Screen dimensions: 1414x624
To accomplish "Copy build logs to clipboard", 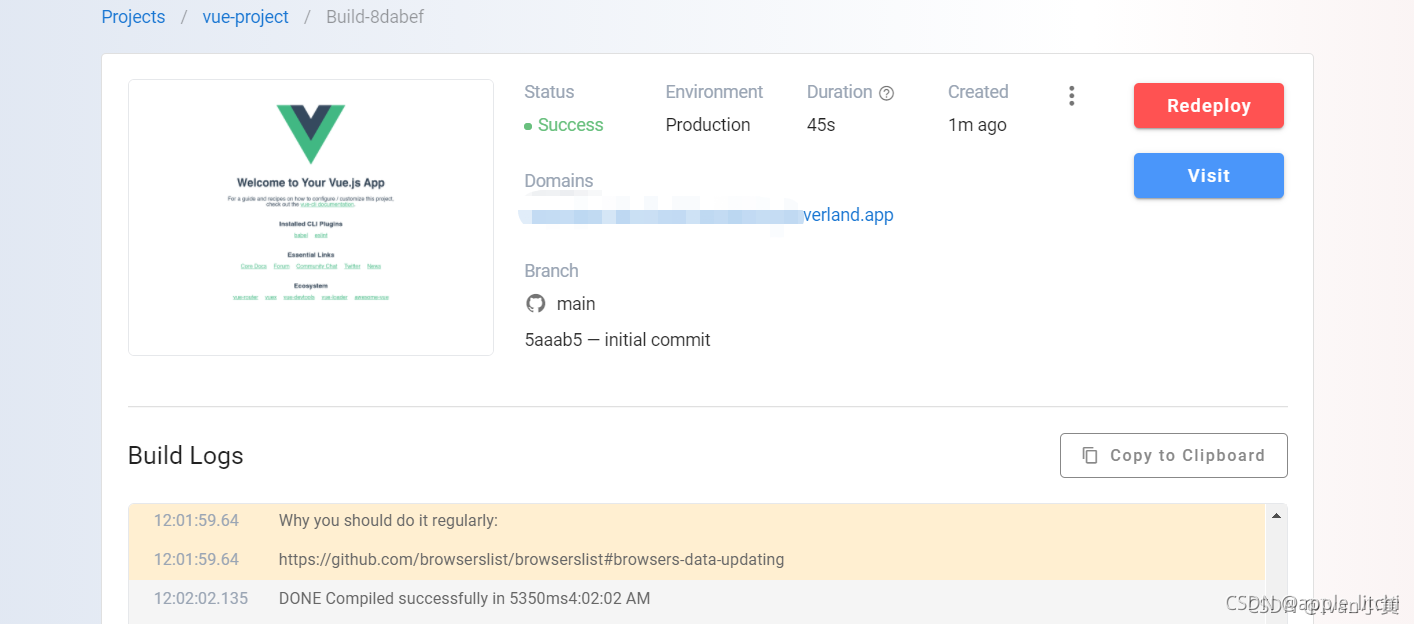I will (1173, 455).
